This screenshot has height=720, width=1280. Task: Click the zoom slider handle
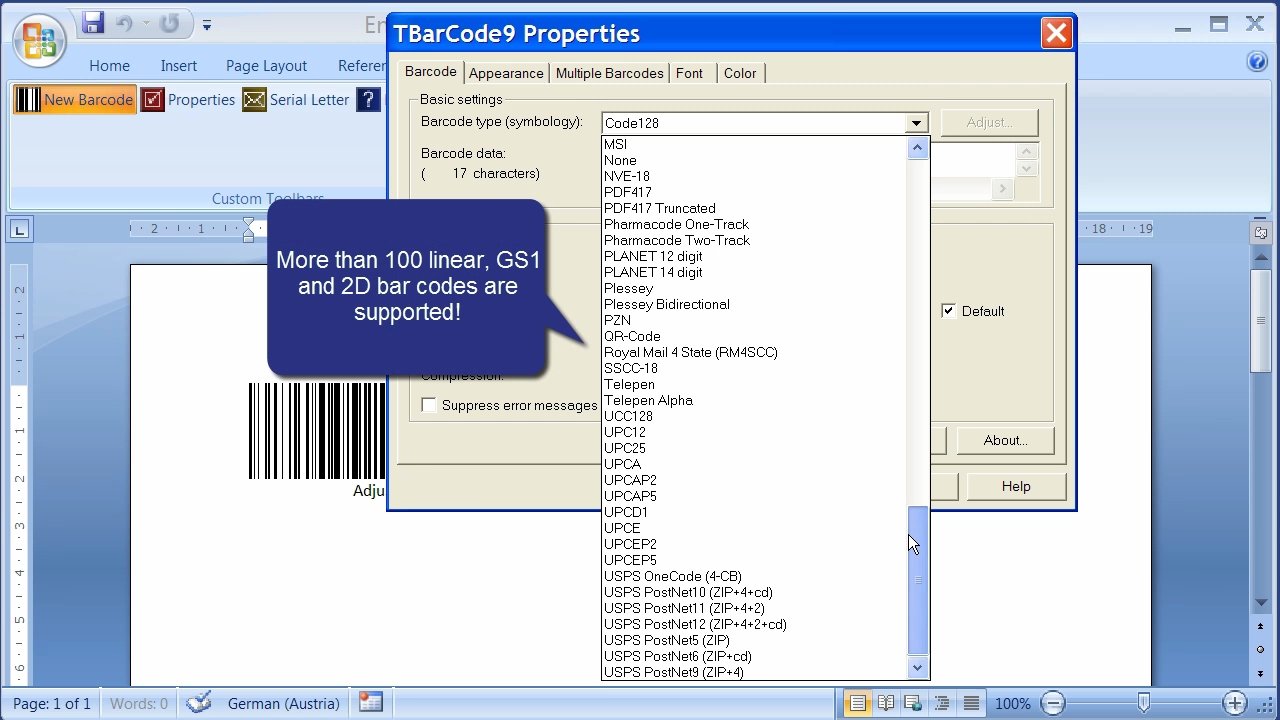(x=1144, y=703)
